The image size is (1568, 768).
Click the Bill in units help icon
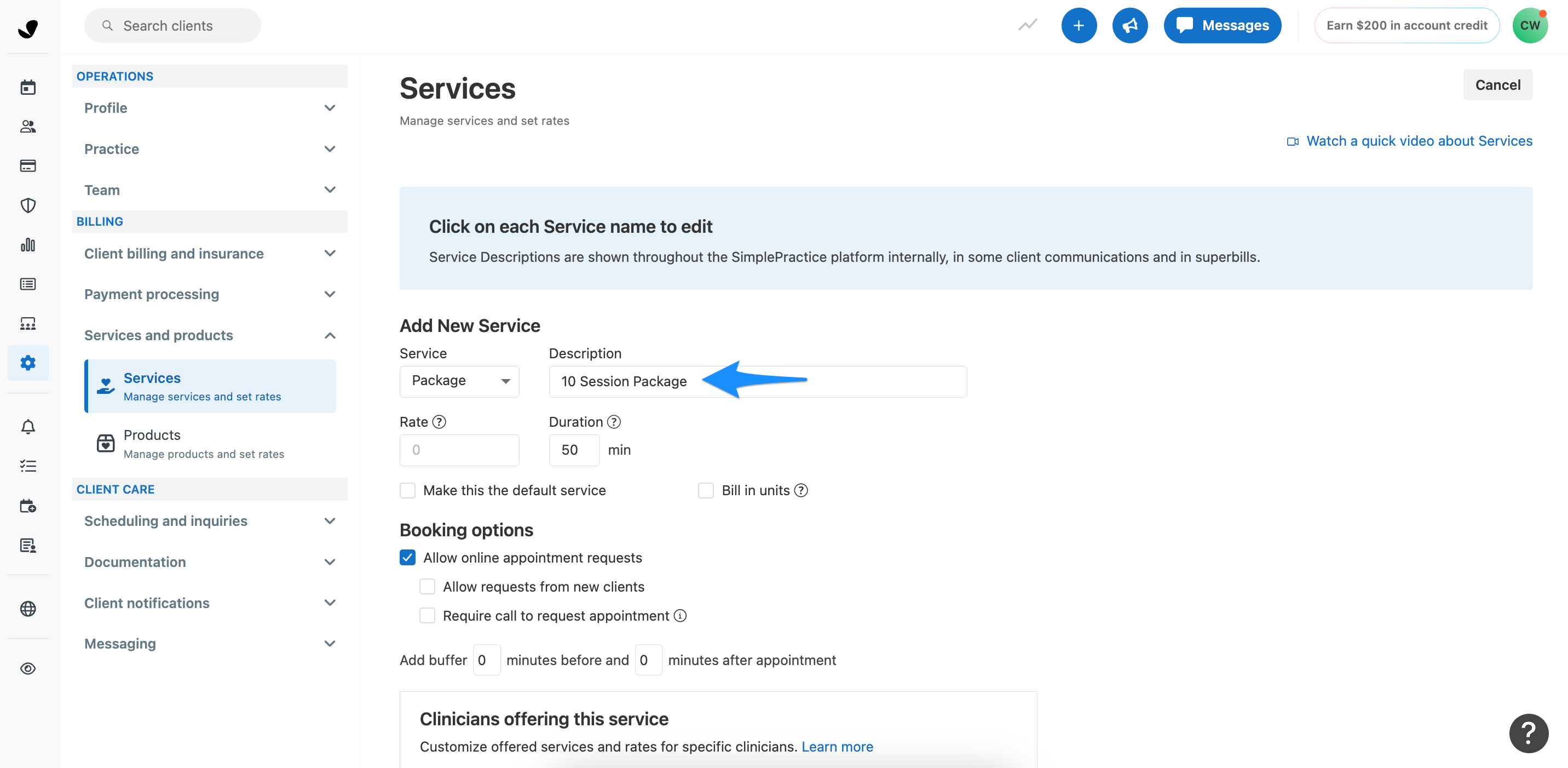801,490
